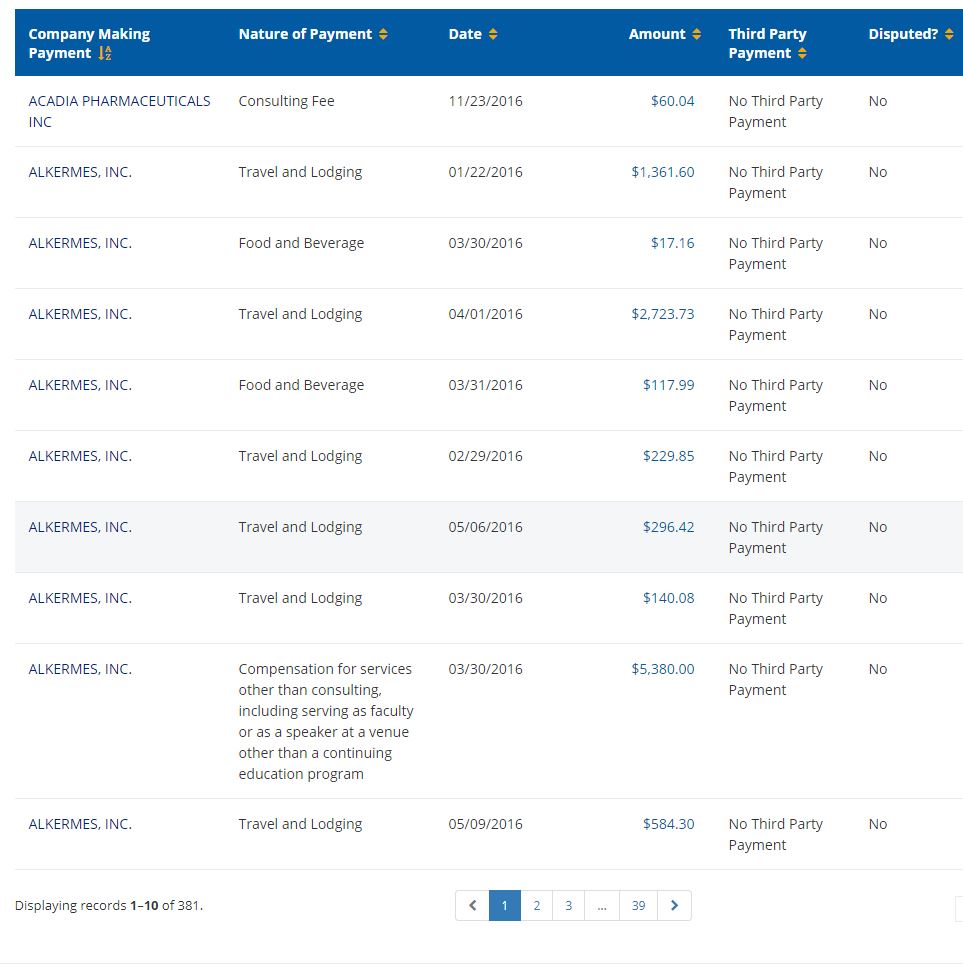Open ALKERMES link for $296.42 row
Screen dimensions: 963x974
pos(80,527)
